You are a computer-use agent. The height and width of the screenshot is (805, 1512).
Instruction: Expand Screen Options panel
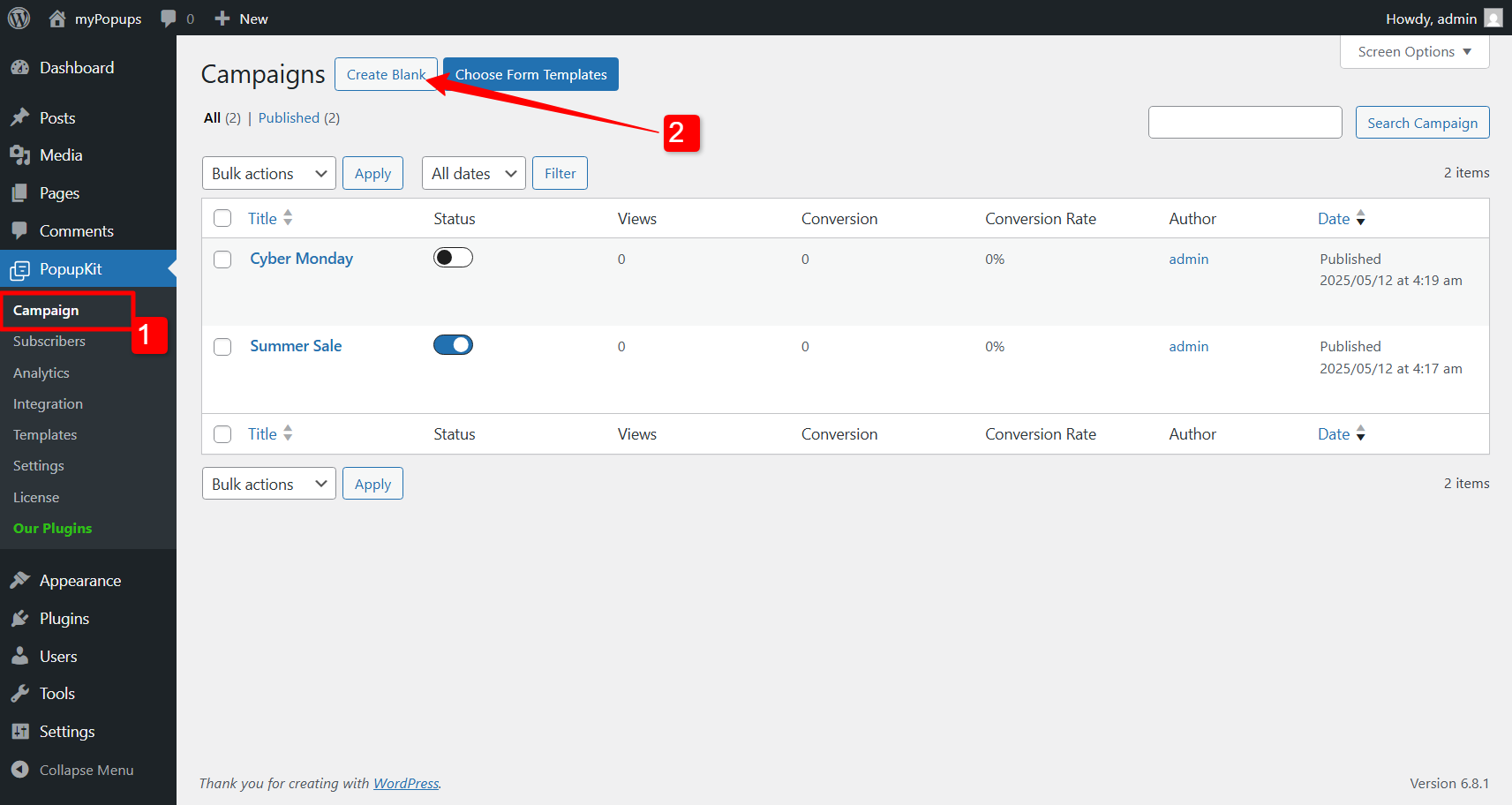1414,52
